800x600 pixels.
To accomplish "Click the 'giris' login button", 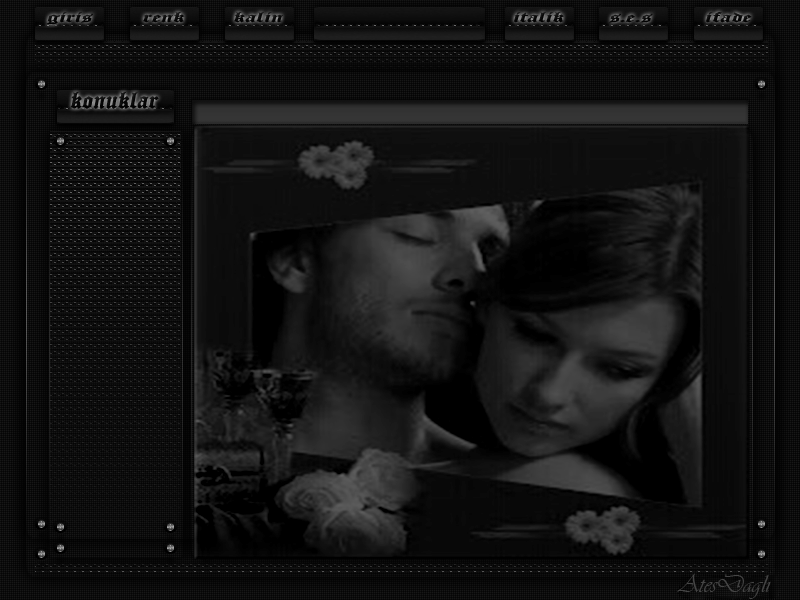I will tap(69, 18).
